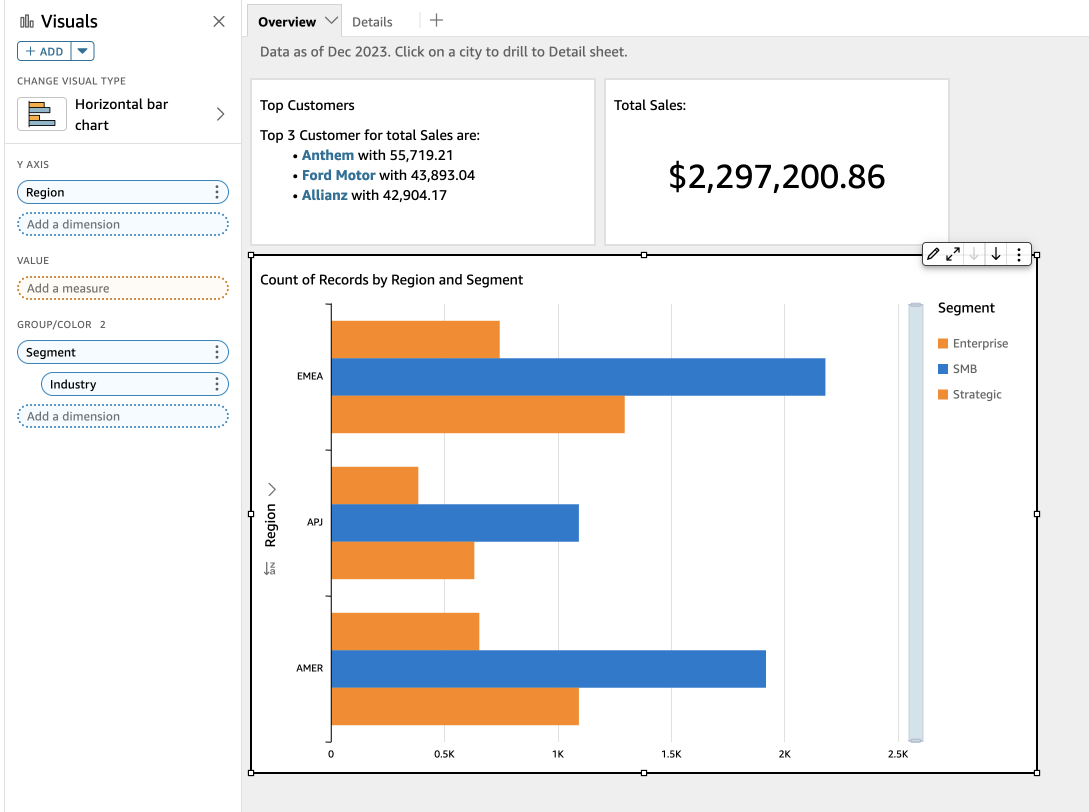Open options for the Industry field

[217, 384]
